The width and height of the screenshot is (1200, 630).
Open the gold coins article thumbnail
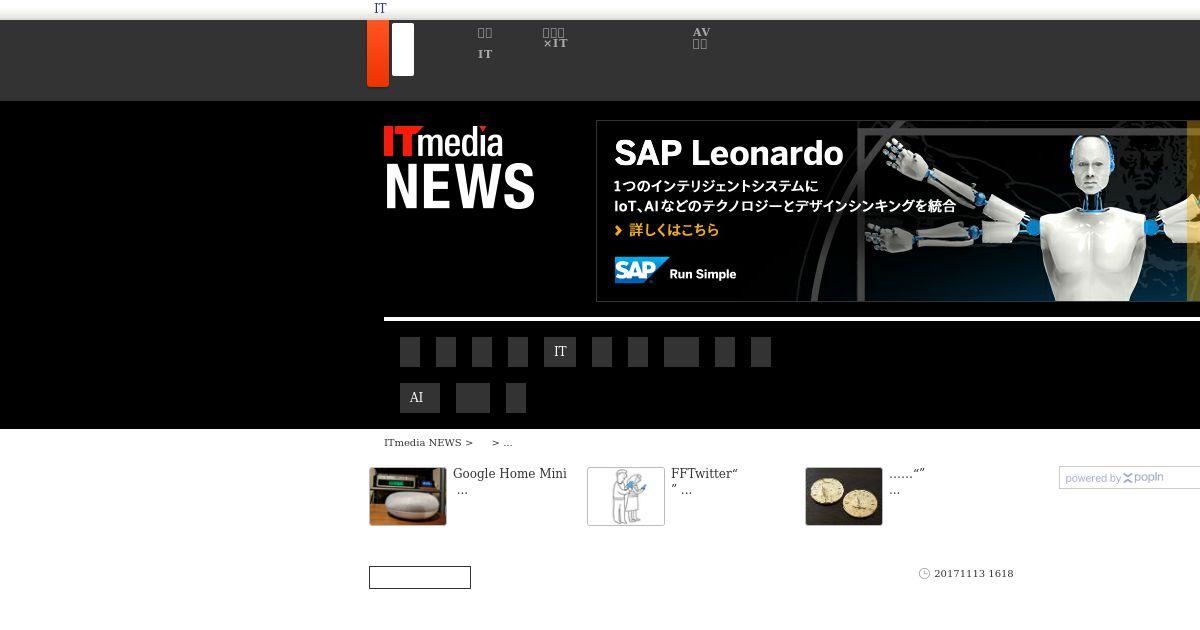point(844,496)
